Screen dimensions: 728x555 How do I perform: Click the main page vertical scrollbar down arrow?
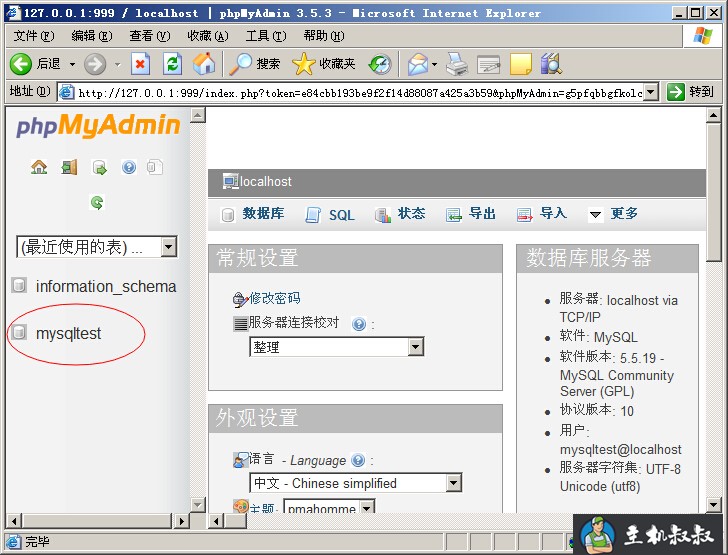pos(714,505)
